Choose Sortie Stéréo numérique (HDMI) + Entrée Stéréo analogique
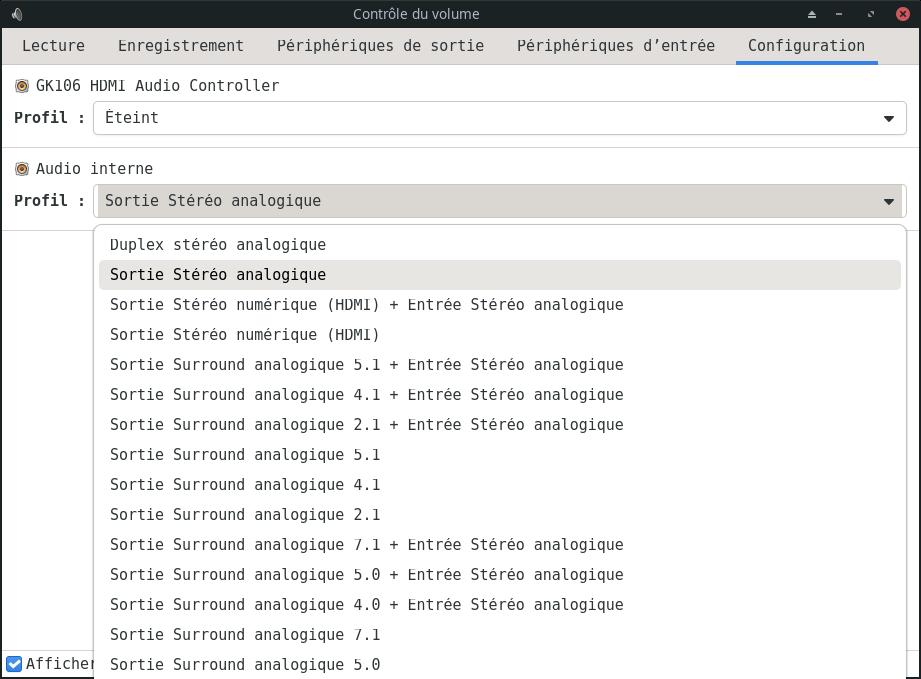 [x=500, y=305]
